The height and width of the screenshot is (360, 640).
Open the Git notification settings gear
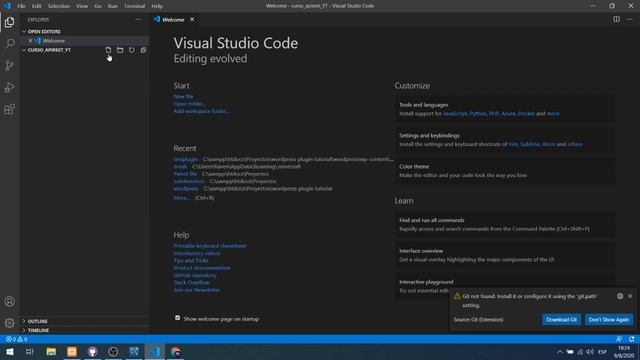click(x=620, y=296)
